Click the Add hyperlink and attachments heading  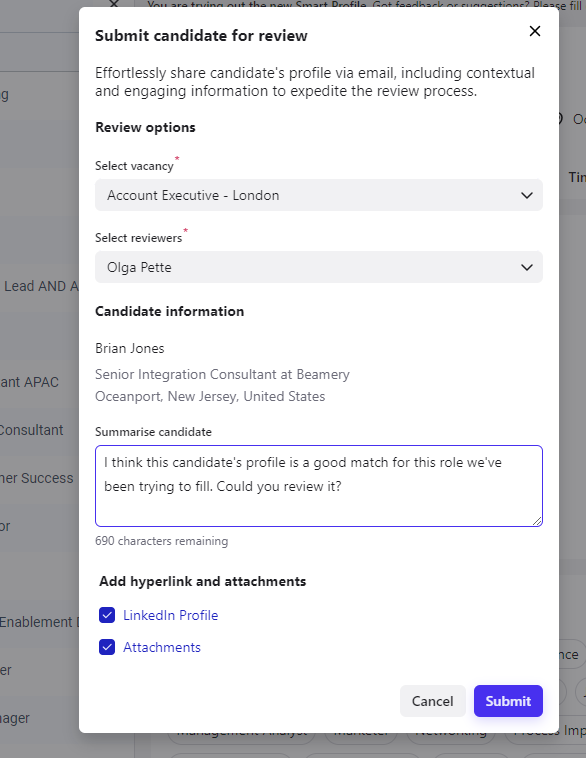[x=203, y=581]
